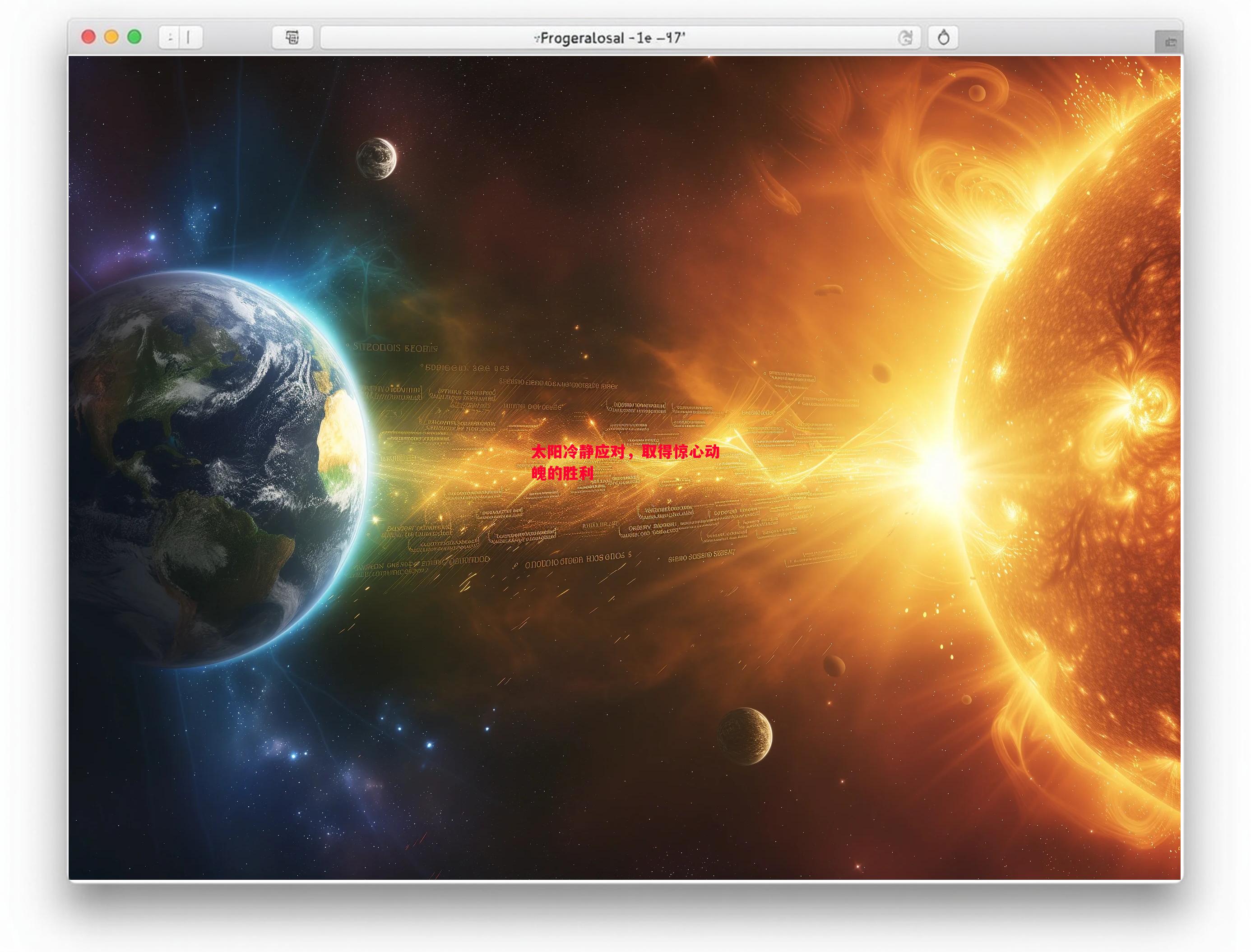Close the window with red button
This screenshot has height=952, width=1251.
88,37
